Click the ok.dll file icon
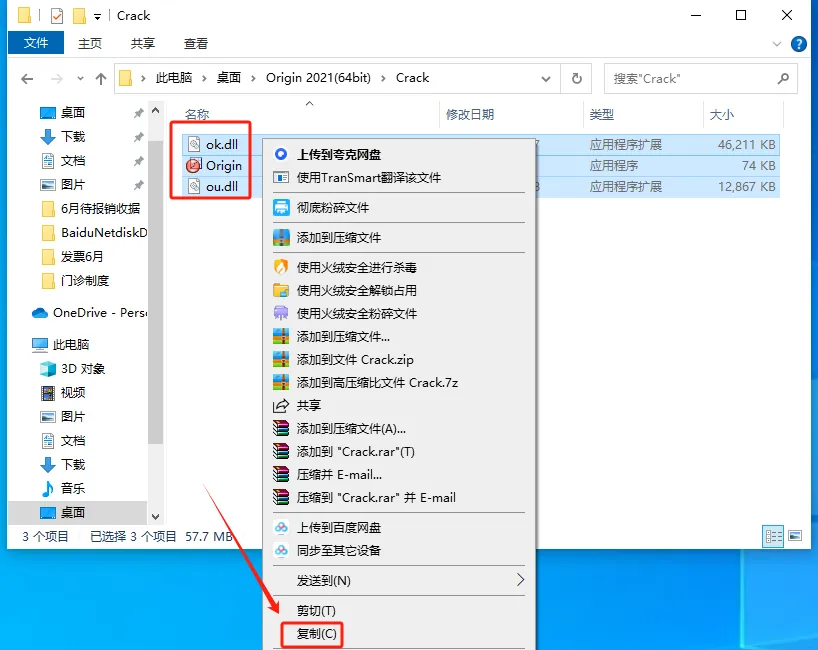The height and width of the screenshot is (650, 818). click(194, 144)
